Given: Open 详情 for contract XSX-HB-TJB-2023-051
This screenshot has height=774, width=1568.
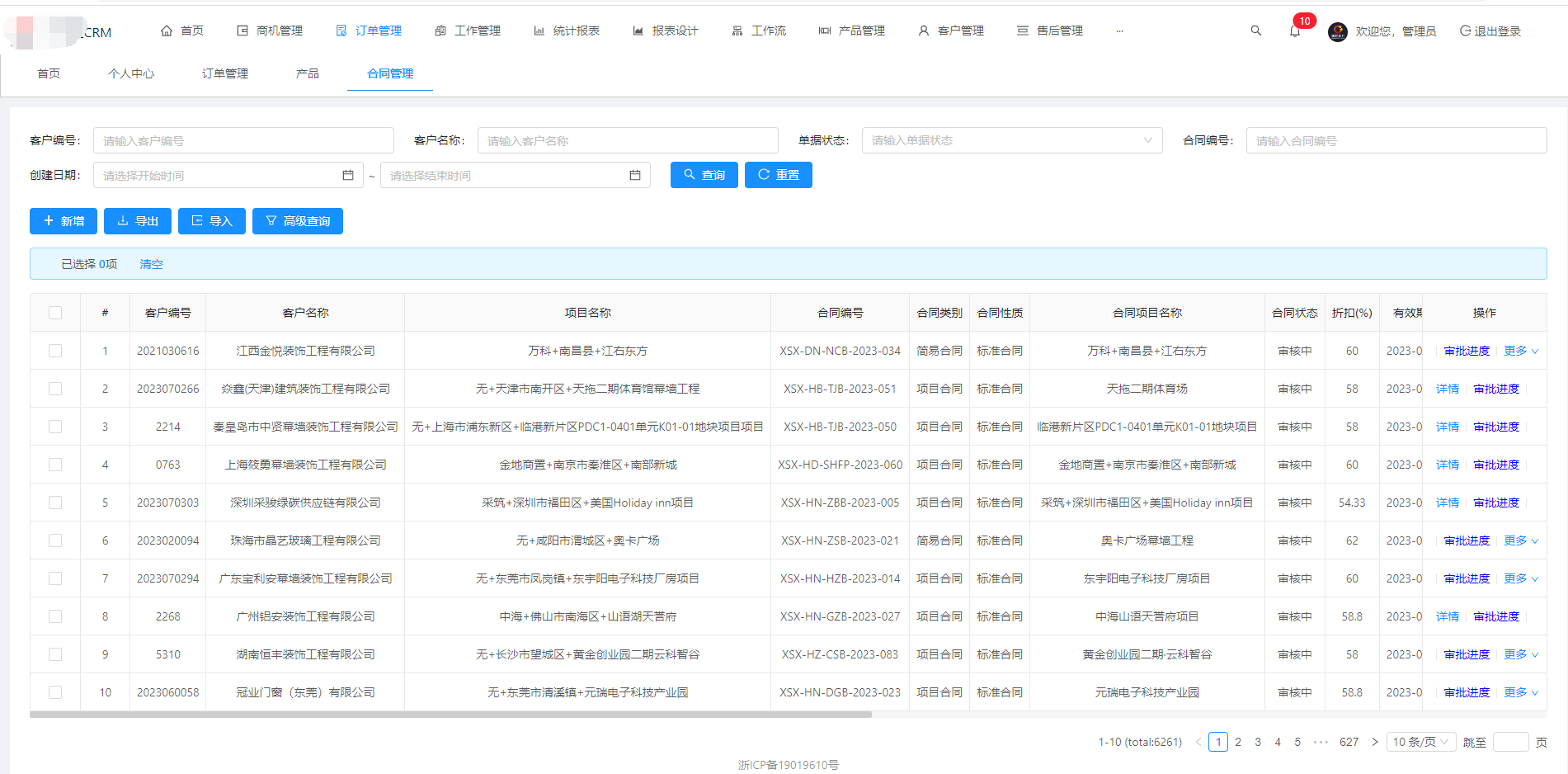Looking at the screenshot, I should 1448,389.
